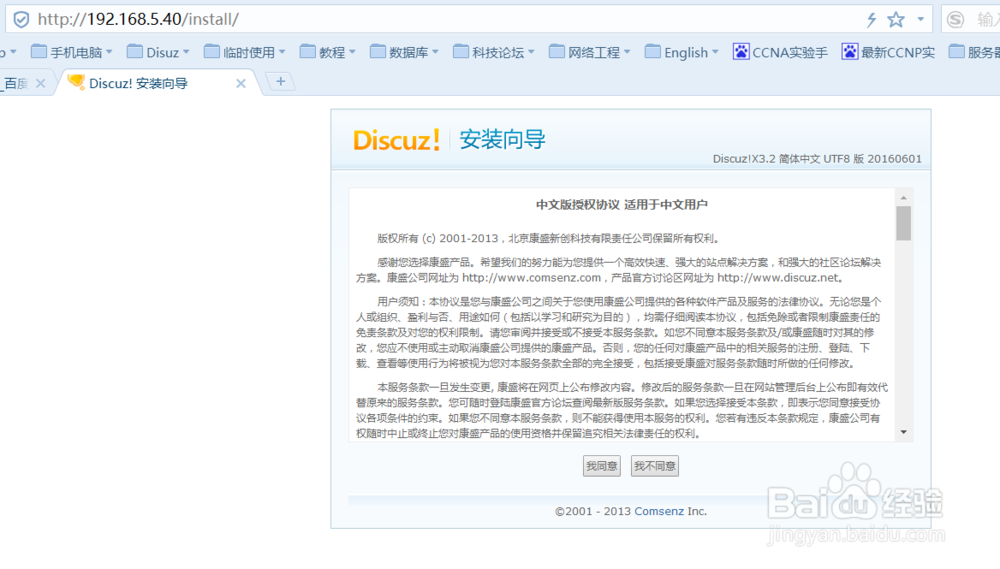Click the http://www.discuz.net text in agreement
The height and width of the screenshot is (569, 1000).
(777, 277)
